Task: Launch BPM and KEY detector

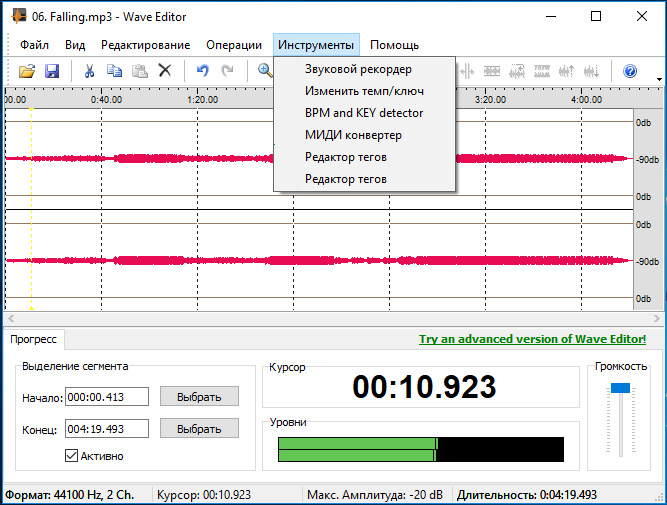Action: tap(365, 113)
